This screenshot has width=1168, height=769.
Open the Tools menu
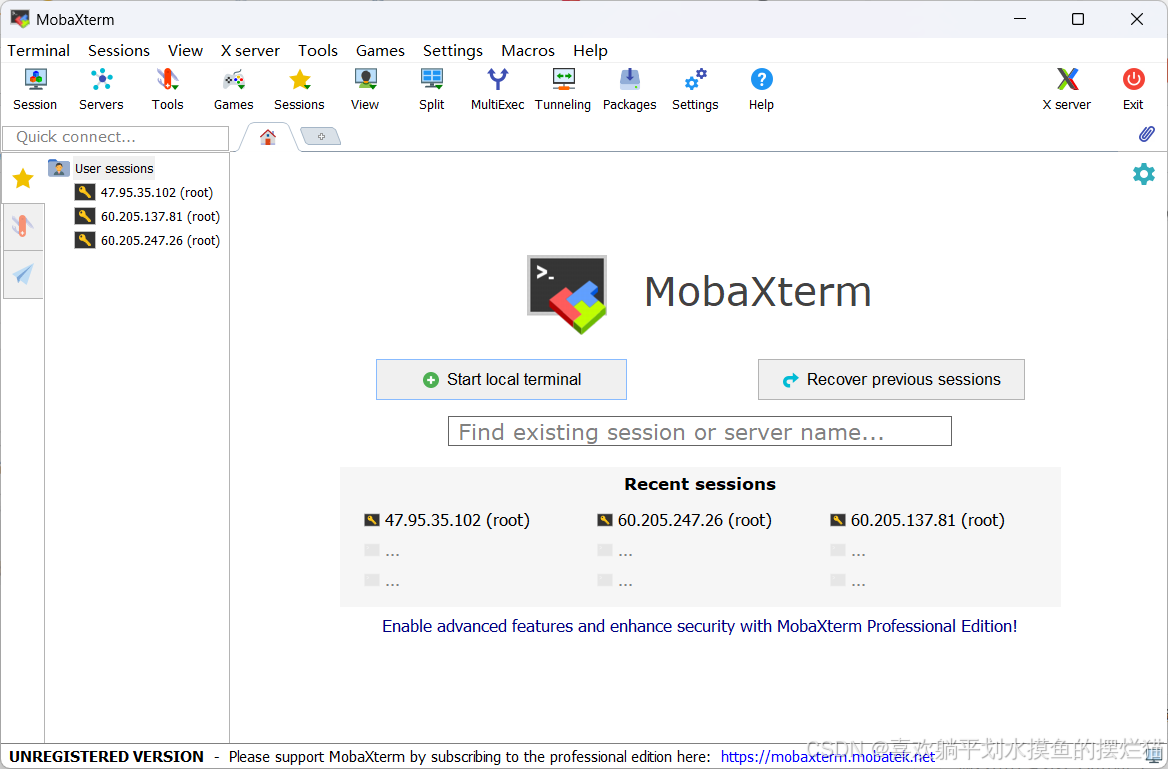tap(318, 51)
